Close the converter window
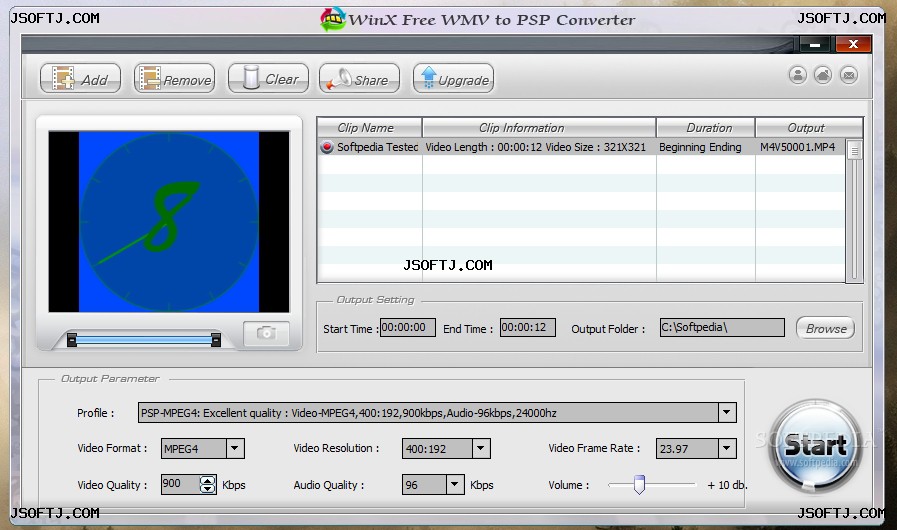This screenshot has width=897, height=530. tap(853, 44)
